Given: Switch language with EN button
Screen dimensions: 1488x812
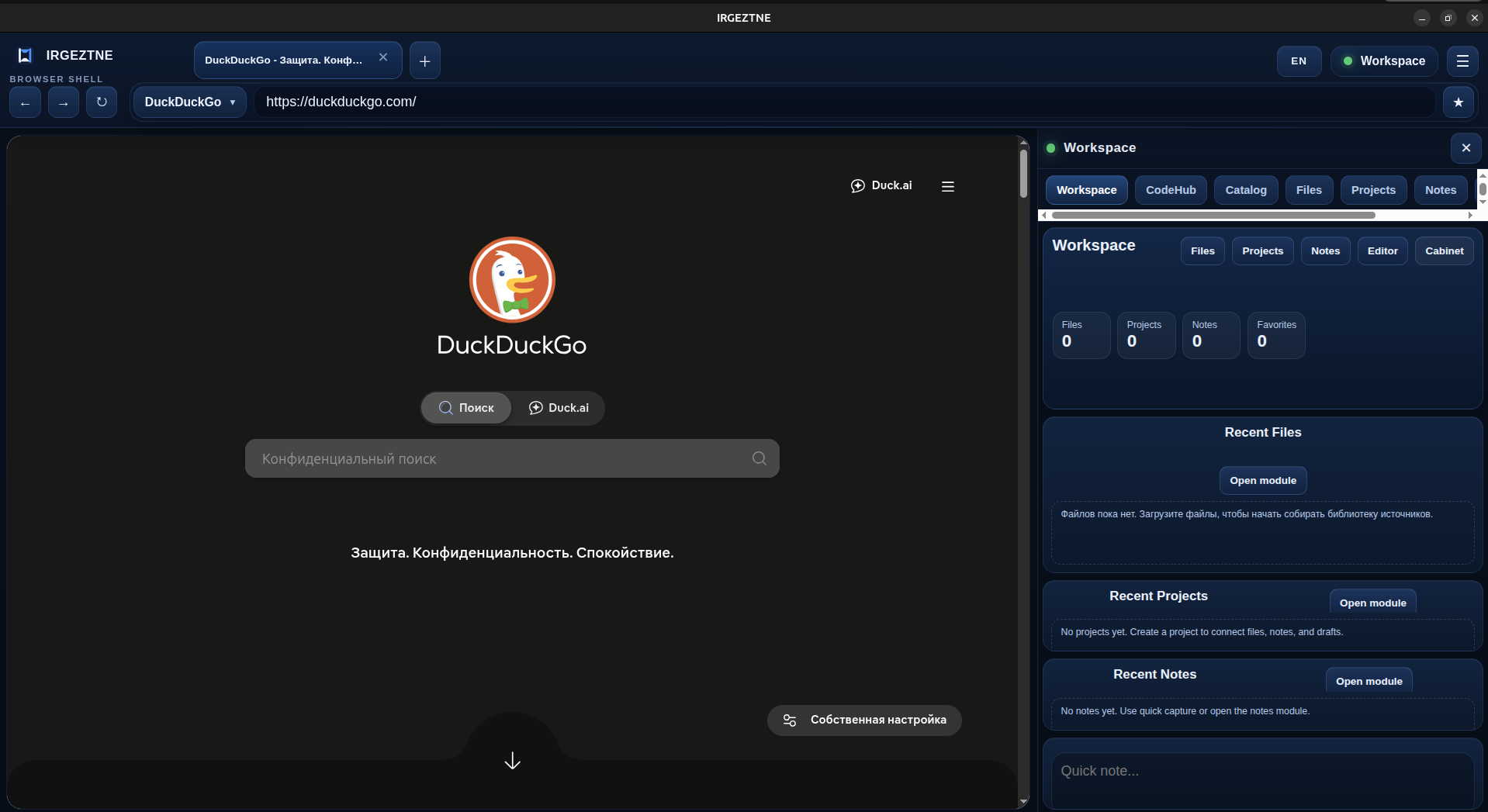Looking at the screenshot, I should coord(1299,61).
